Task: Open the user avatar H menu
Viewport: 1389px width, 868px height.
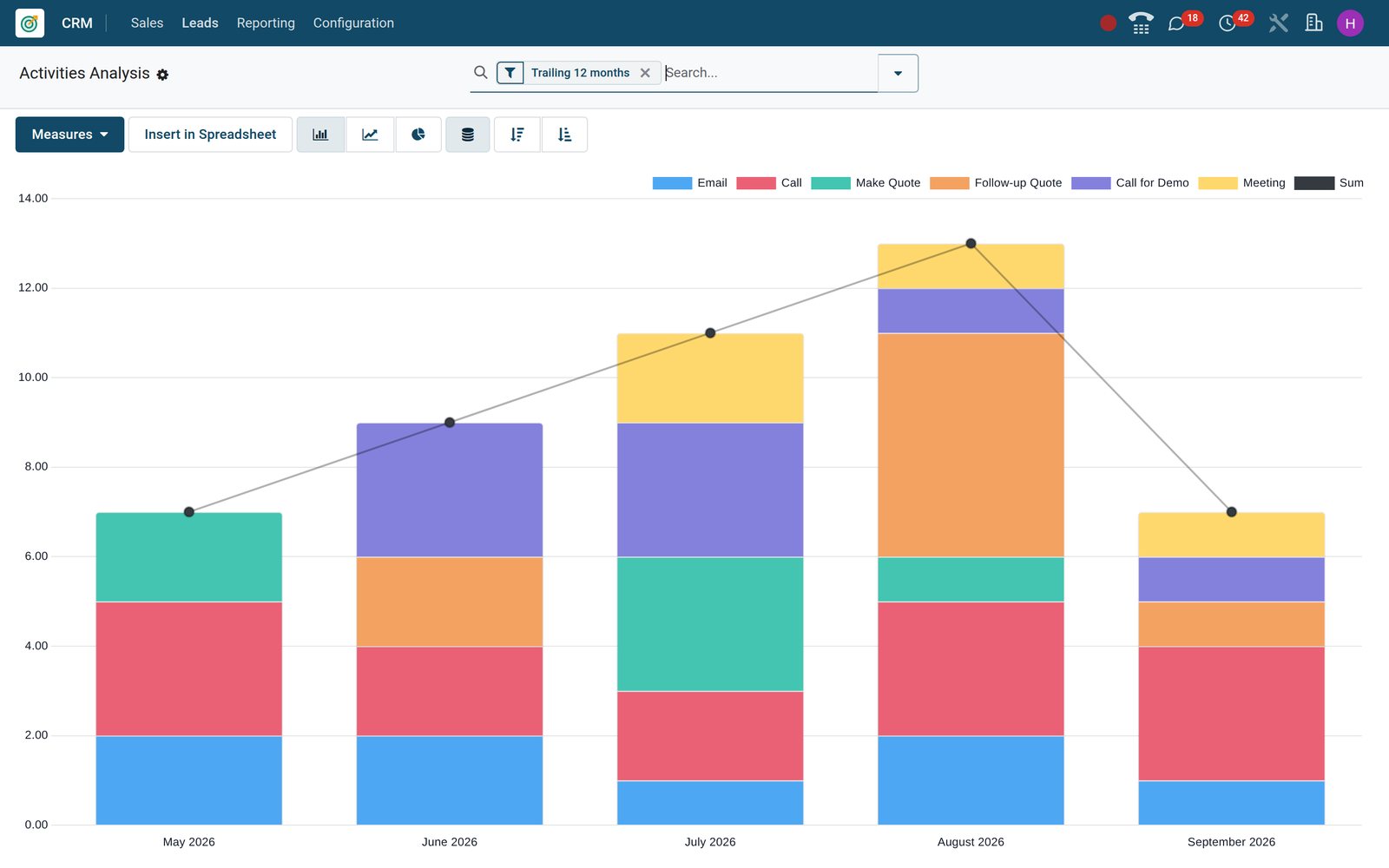Action: pyautogui.click(x=1350, y=23)
